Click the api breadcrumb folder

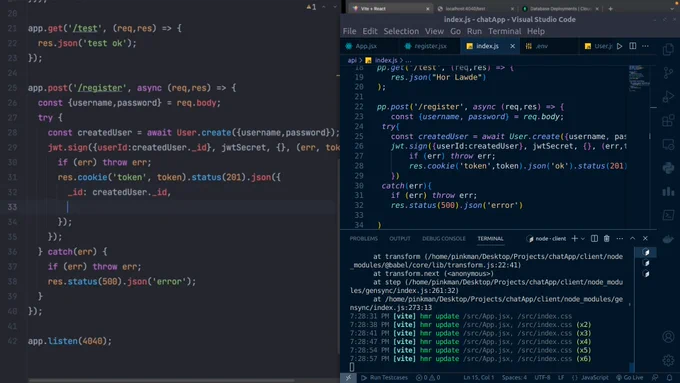pos(352,60)
